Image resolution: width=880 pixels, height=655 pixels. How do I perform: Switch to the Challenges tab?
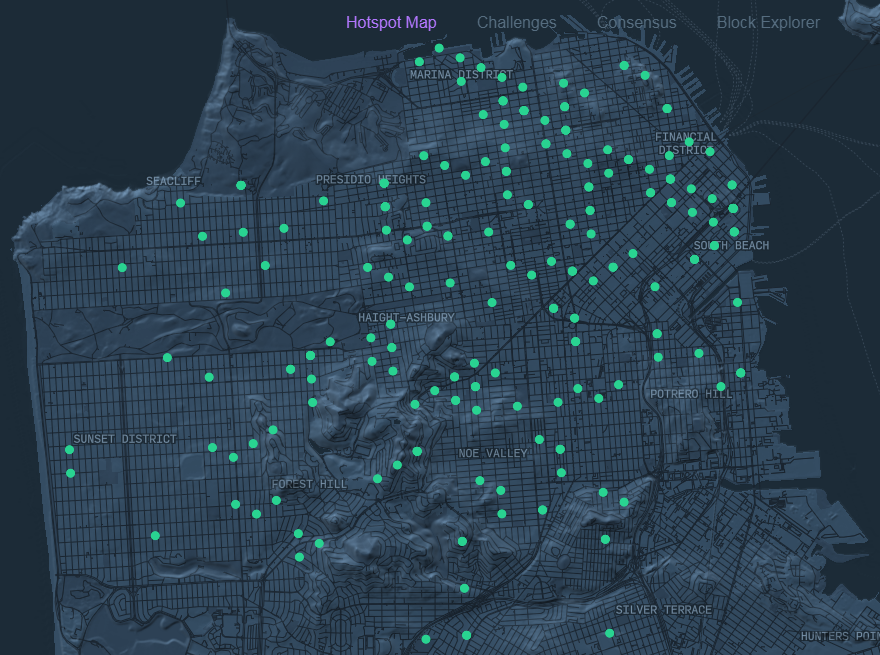pos(516,22)
